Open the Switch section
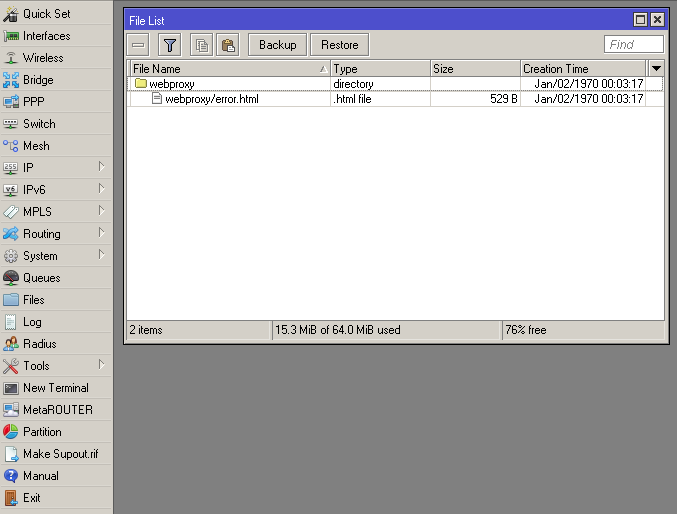 (x=56, y=124)
